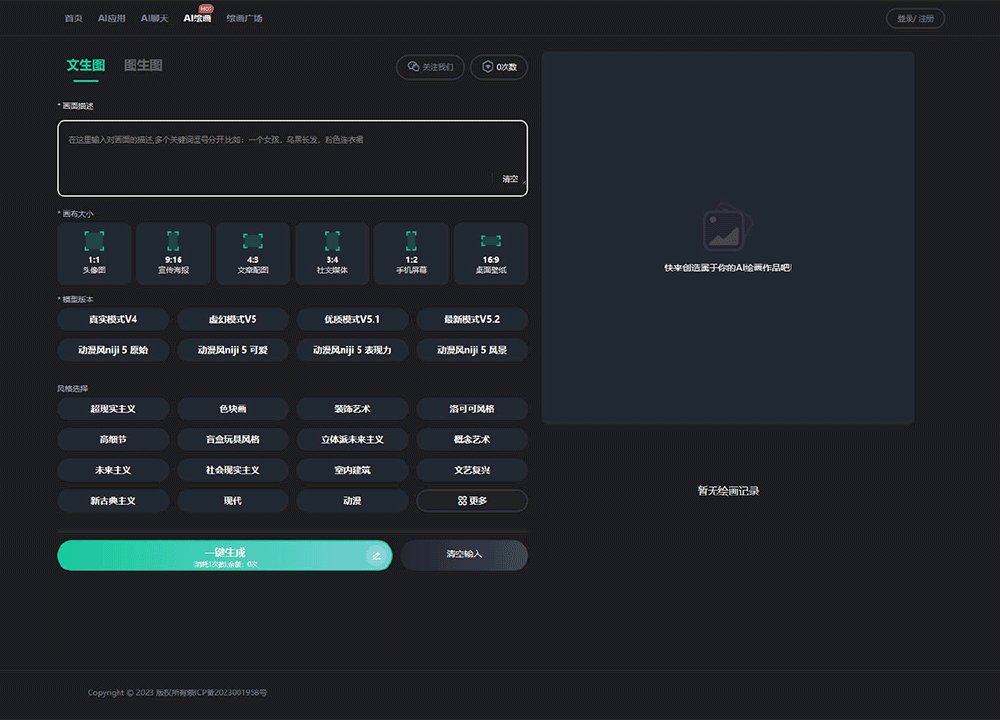The image size is (1000, 720).
Task: Choose the 最新模式V5.2 model
Action: pyautogui.click(x=472, y=320)
